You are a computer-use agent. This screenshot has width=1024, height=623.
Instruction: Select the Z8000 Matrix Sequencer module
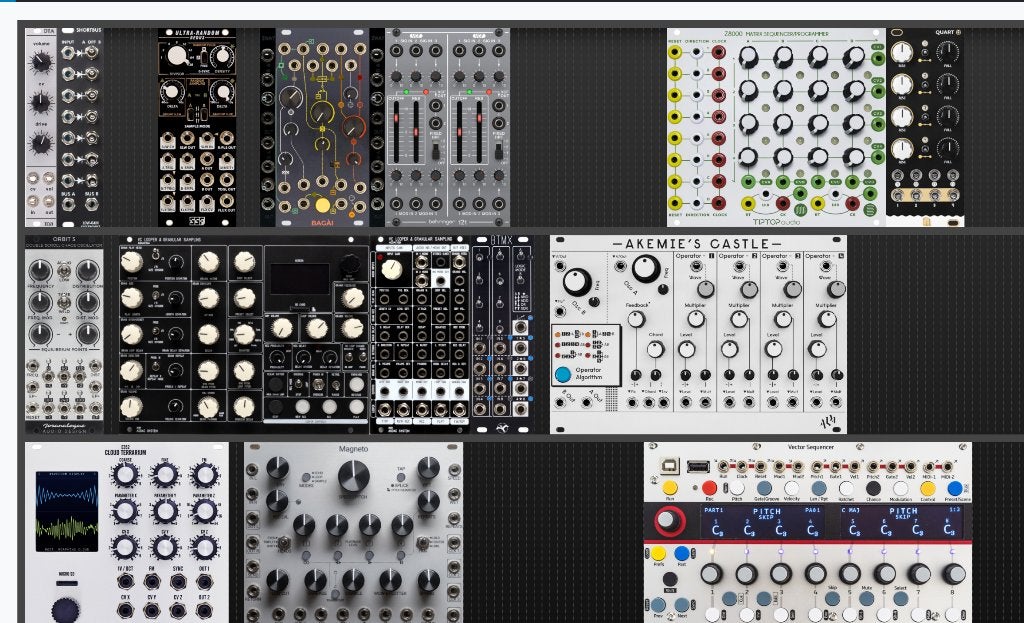tap(776, 127)
